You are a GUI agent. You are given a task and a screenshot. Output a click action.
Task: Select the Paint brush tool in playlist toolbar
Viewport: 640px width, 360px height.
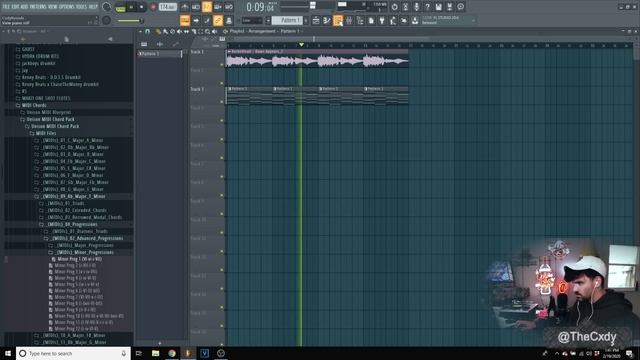(165, 31)
